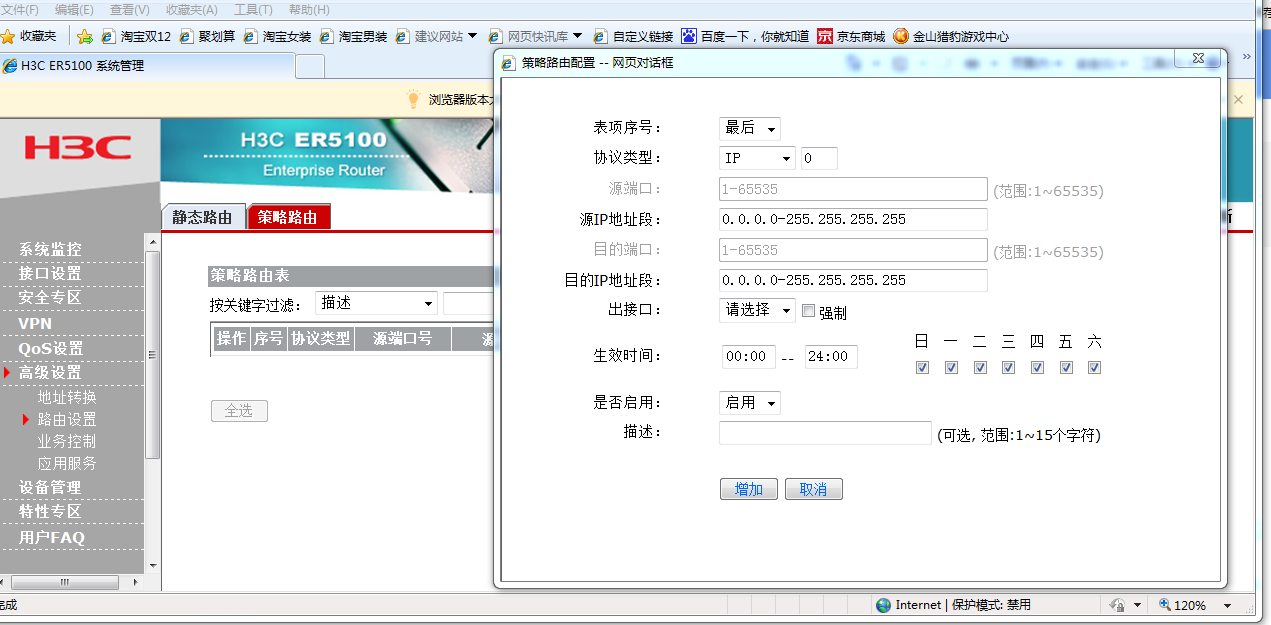This screenshot has width=1271, height=625.
Task: Open the 网页快讯库 bookmark
Action: pos(535,36)
